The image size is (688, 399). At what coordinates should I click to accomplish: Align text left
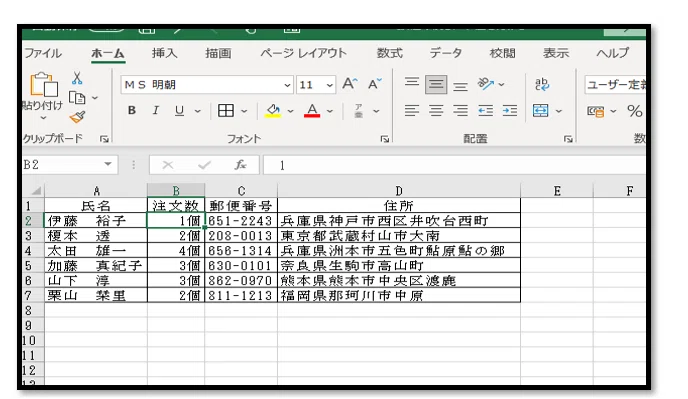(412, 110)
